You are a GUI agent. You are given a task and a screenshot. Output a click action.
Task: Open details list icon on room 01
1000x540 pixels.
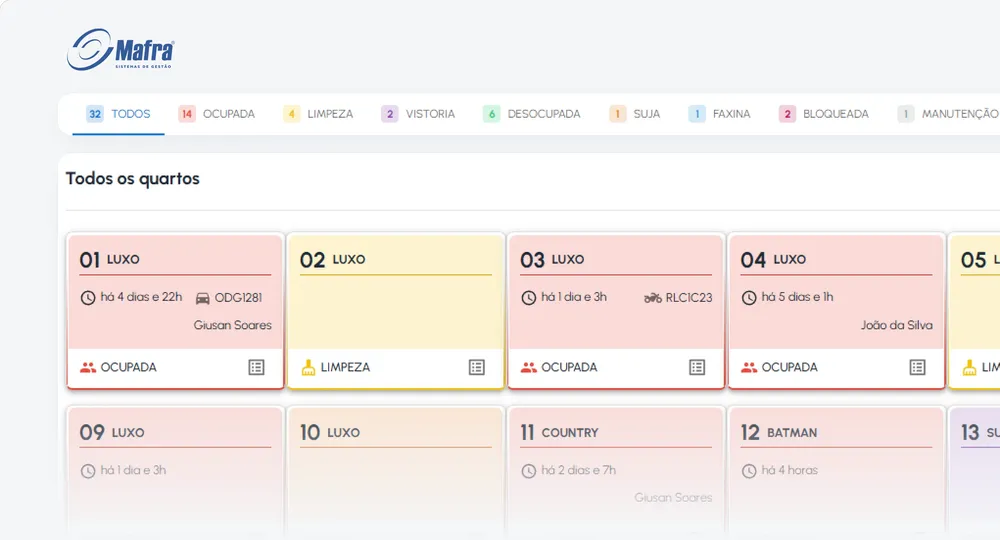coord(256,367)
